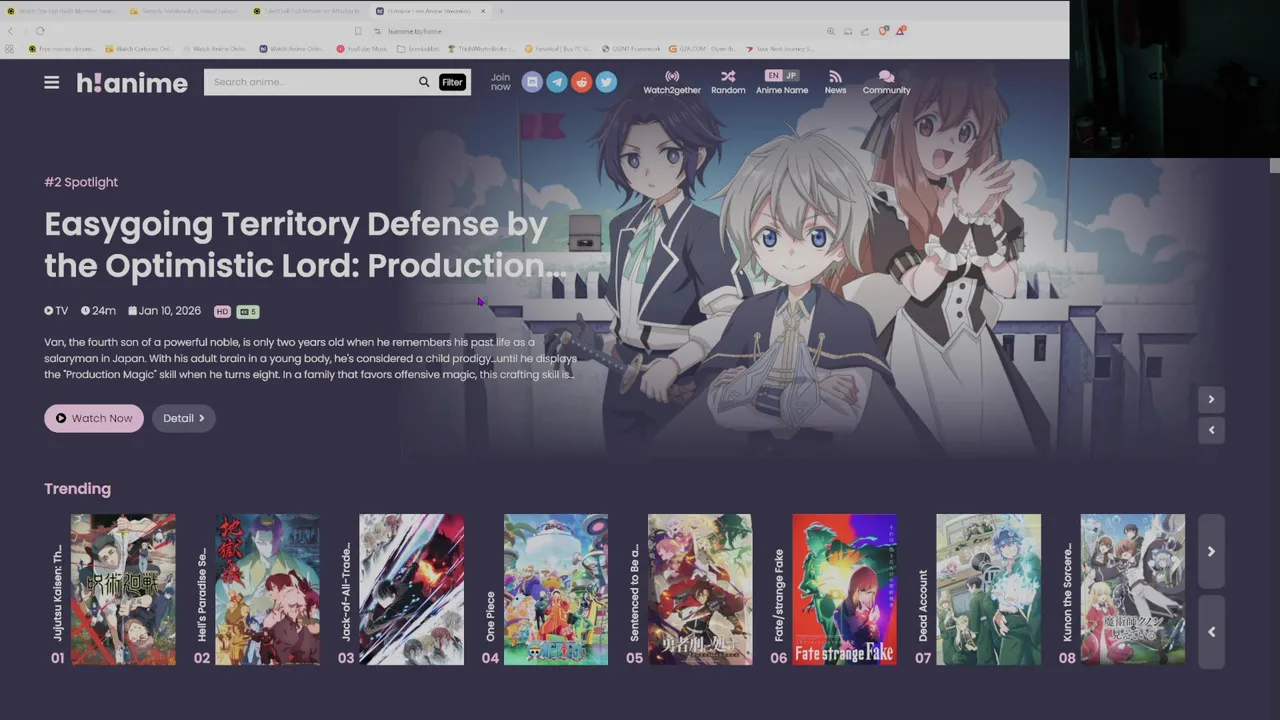Click Watch Now on the spotlight

click(94, 418)
